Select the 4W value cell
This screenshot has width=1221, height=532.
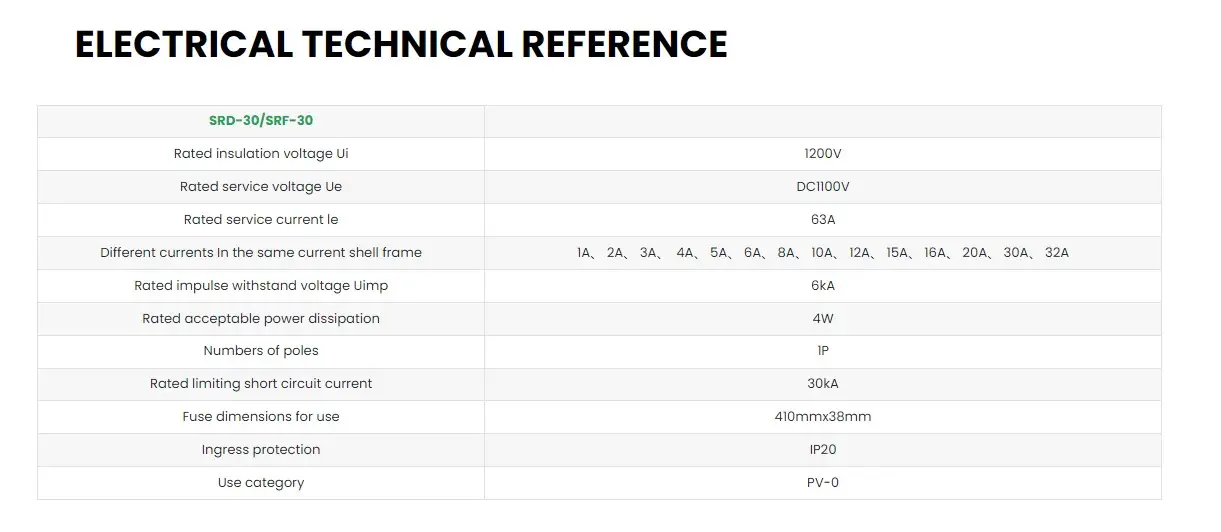point(822,319)
